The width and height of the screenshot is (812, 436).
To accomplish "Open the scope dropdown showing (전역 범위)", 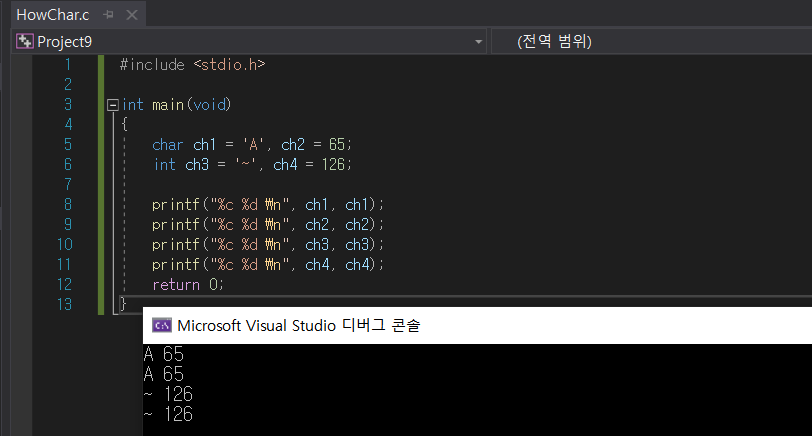I will 651,41.
